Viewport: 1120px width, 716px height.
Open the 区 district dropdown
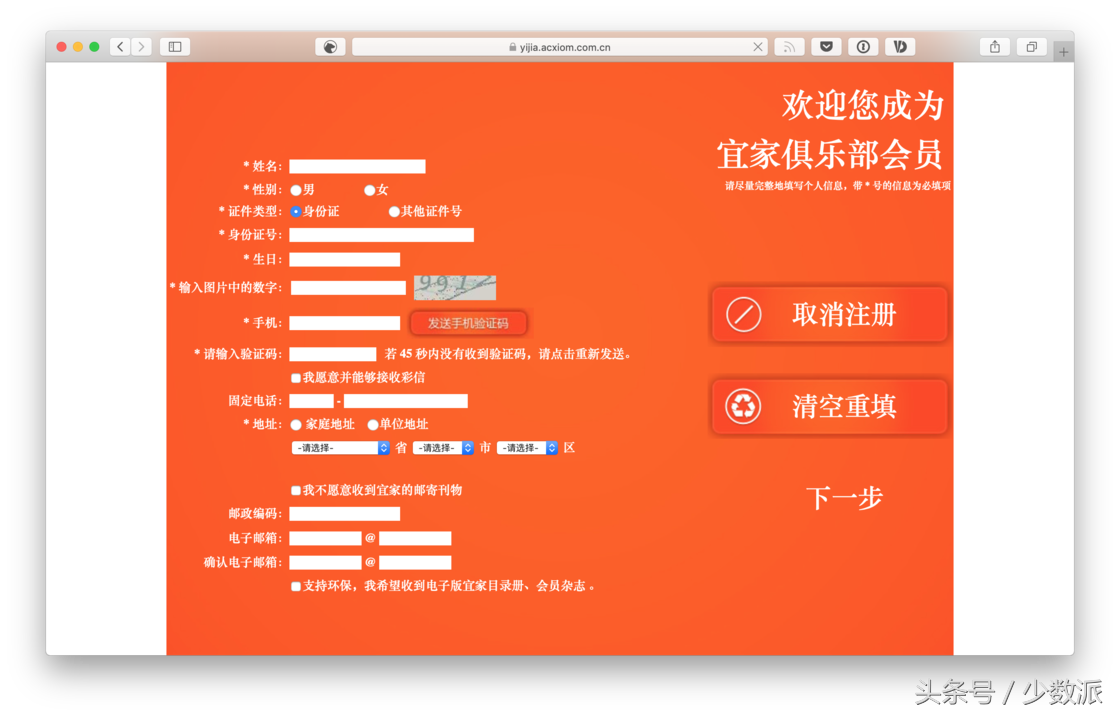(527, 448)
